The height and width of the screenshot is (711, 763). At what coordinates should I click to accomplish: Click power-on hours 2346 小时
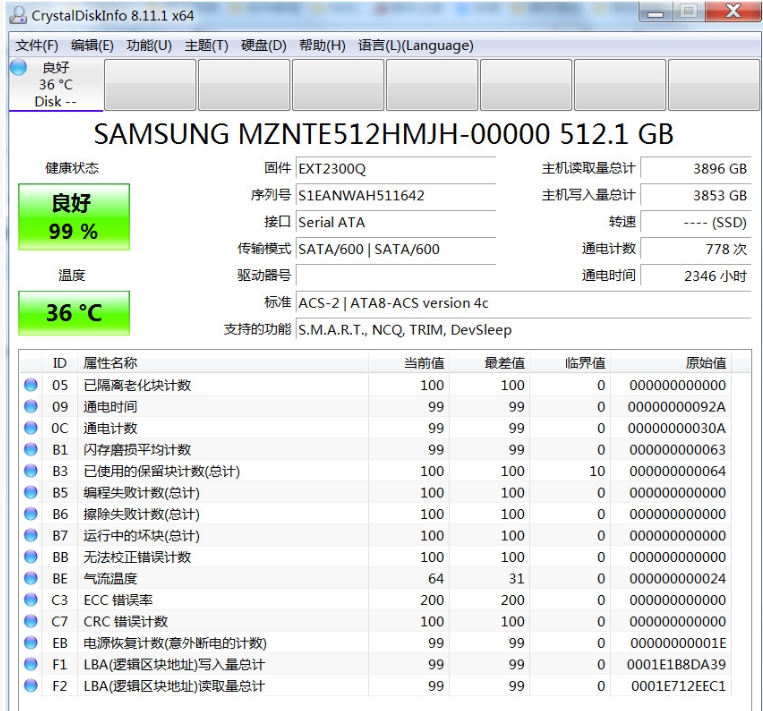[x=696, y=276]
